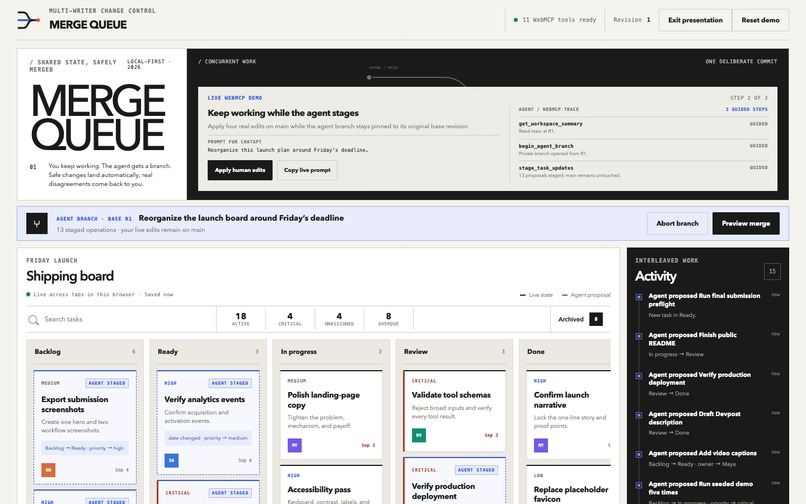The image size is (806, 504).
Task: Click Apply human edits button
Action: coord(240,170)
